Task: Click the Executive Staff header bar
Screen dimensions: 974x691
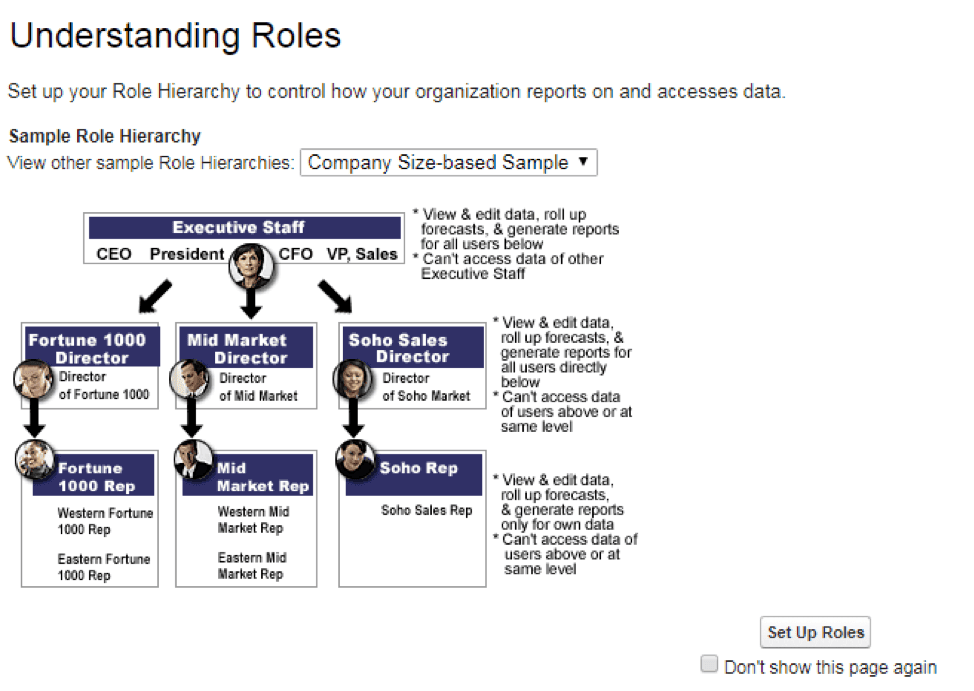Action: [x=245, y=227]
